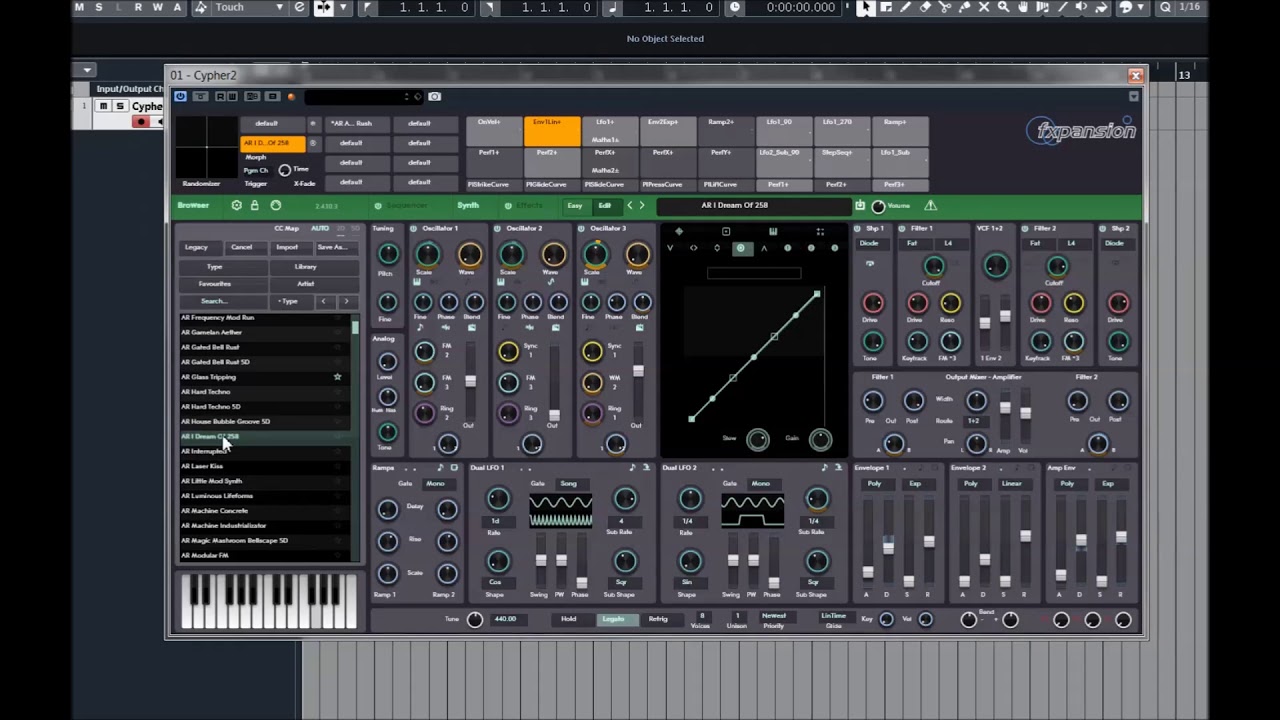Toggle the lock icon beside Browser
The width and height of the screenshot is (1280, 720).
(255, 205)
